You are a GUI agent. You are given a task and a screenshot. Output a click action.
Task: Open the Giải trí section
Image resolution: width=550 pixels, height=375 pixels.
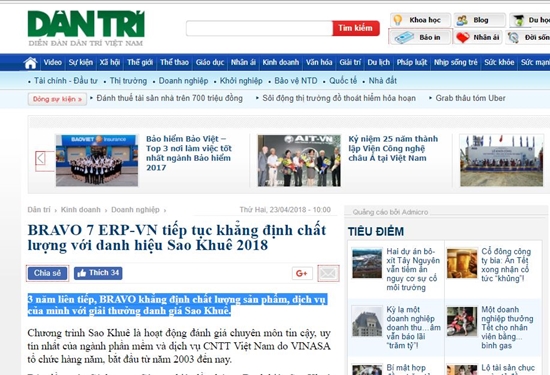pos(350,62)
